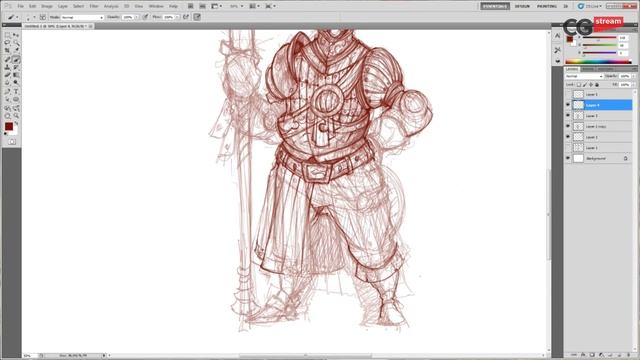Select the Eyedropper tool
The image size is (640, 360).
(16, 51)
